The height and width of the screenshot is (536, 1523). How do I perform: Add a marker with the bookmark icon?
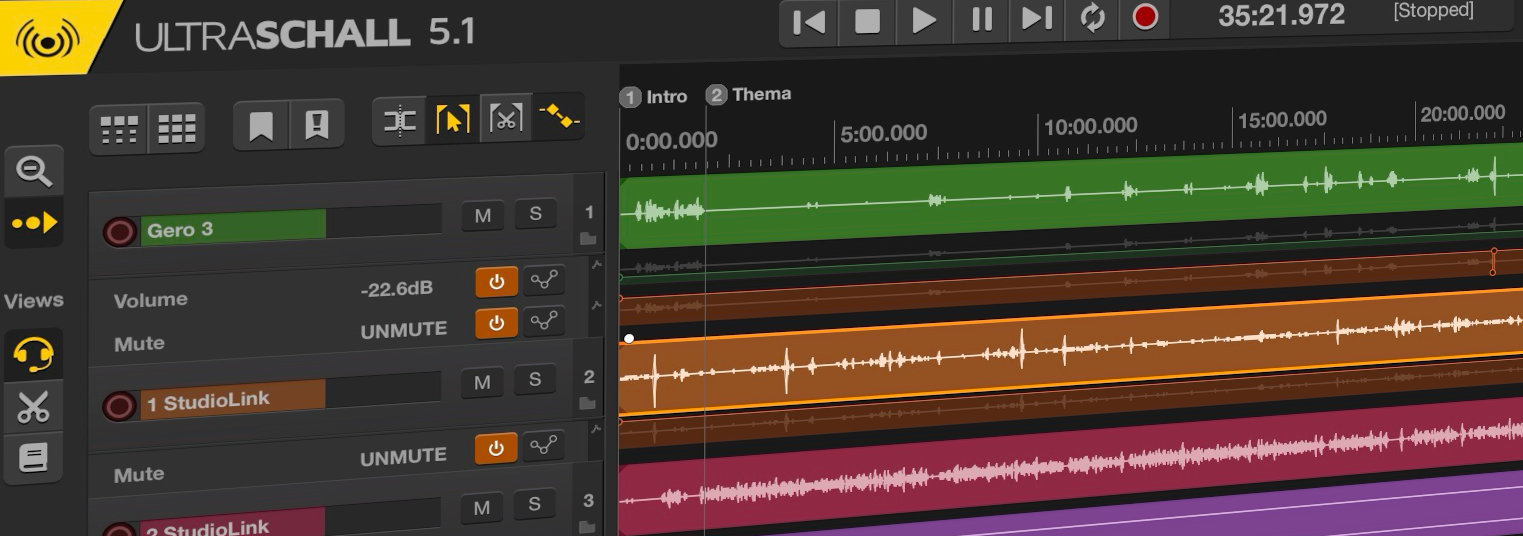(x=261, y=126)
